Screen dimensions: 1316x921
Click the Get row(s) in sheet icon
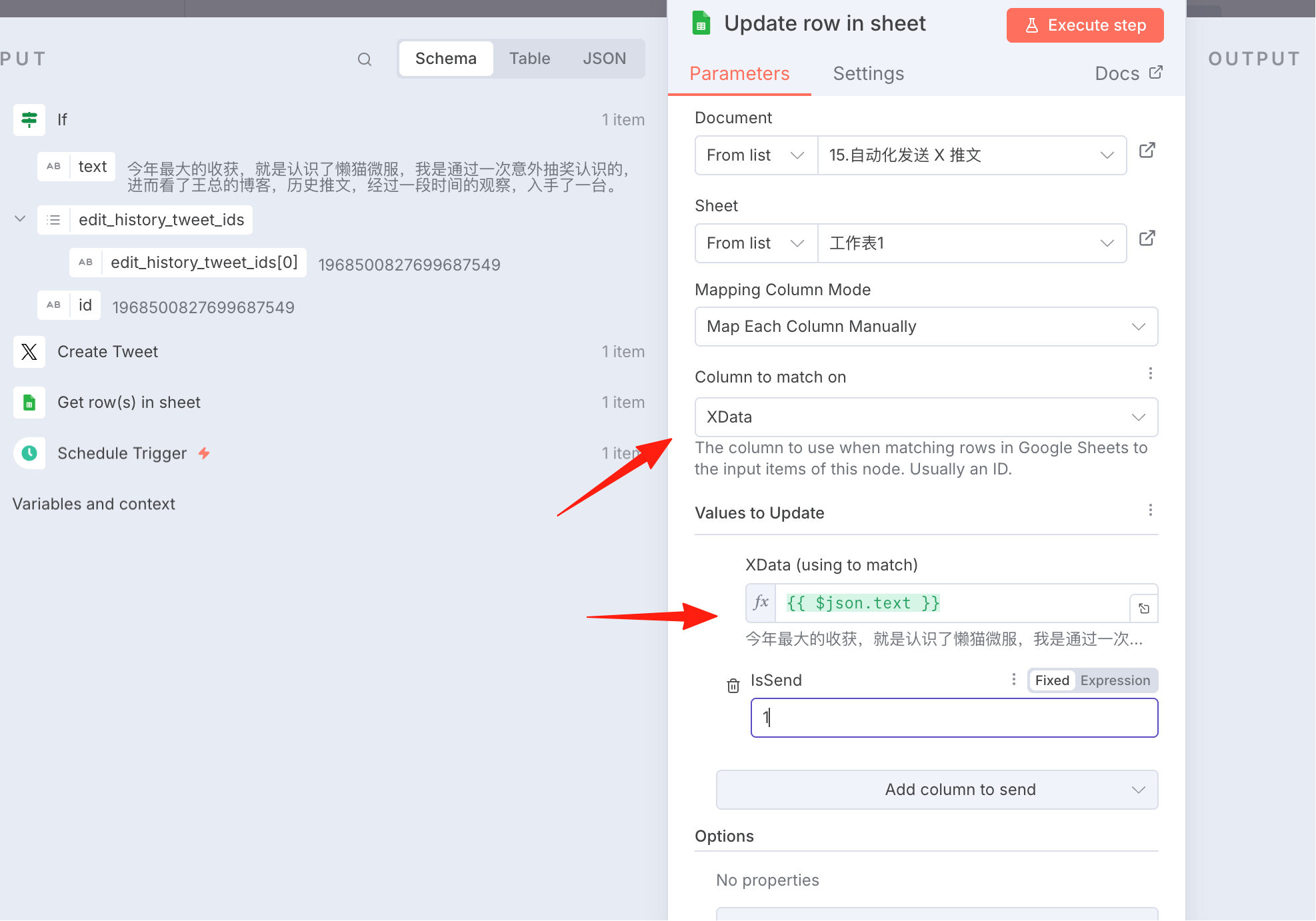point(29,403)
